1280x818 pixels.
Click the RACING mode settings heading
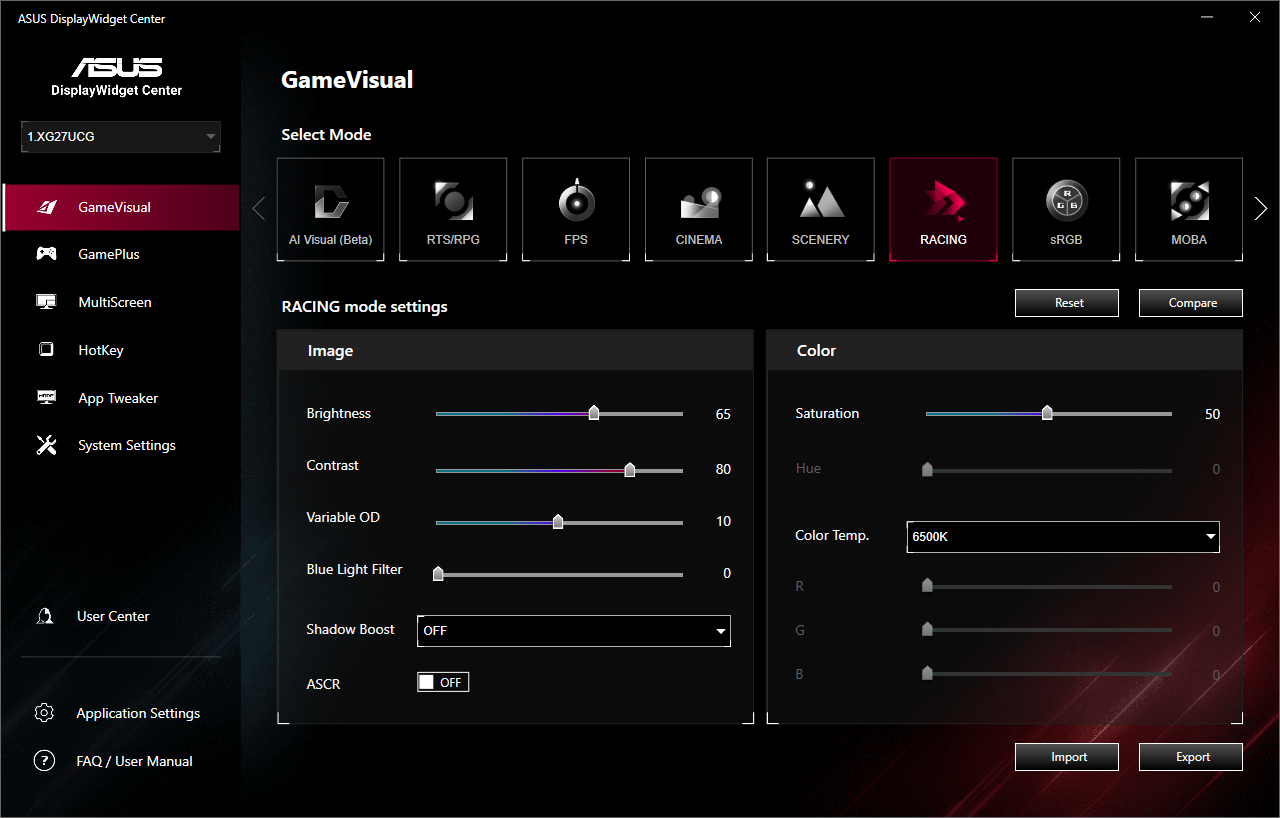point(364,307)
